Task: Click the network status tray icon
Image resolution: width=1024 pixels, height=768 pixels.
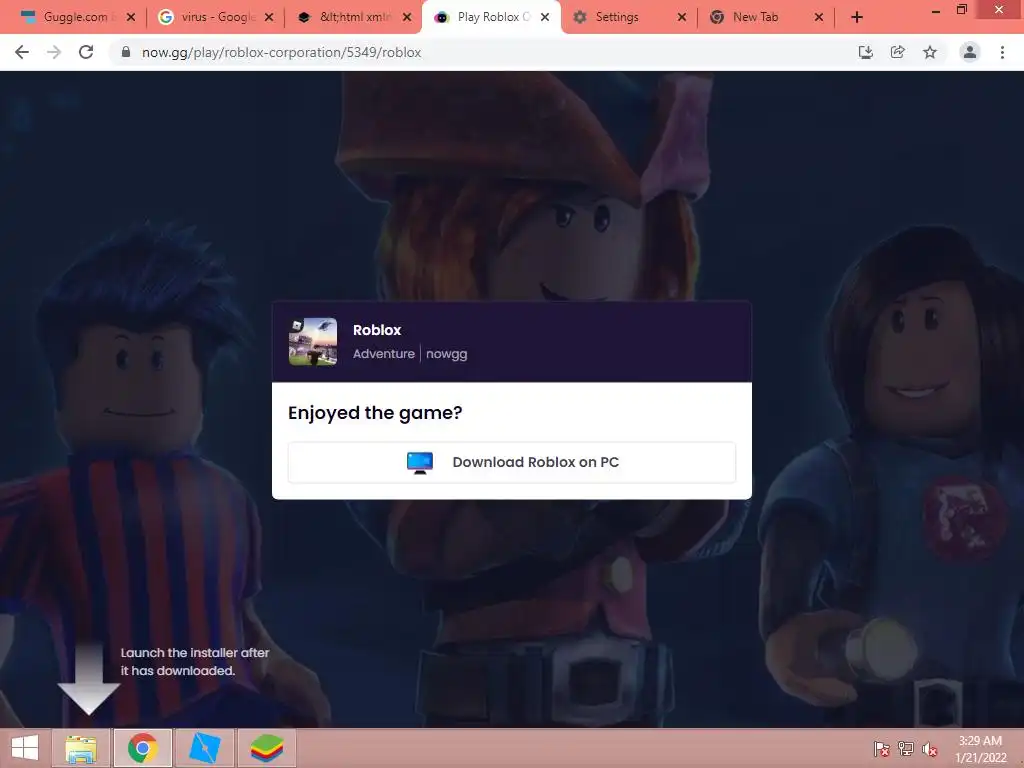Action: [906, 748]
